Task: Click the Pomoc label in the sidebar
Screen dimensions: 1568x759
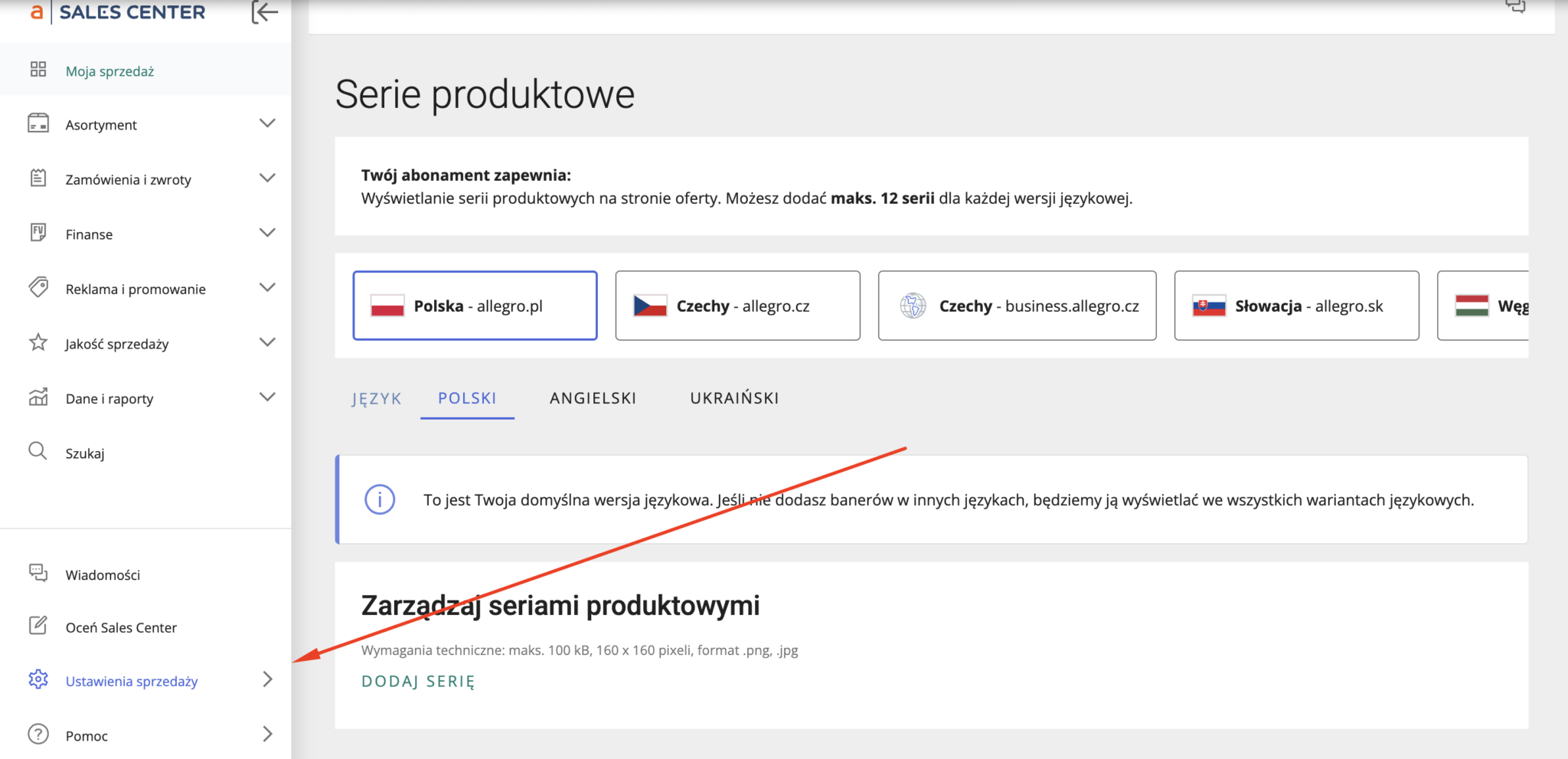Action: (87, 735)
